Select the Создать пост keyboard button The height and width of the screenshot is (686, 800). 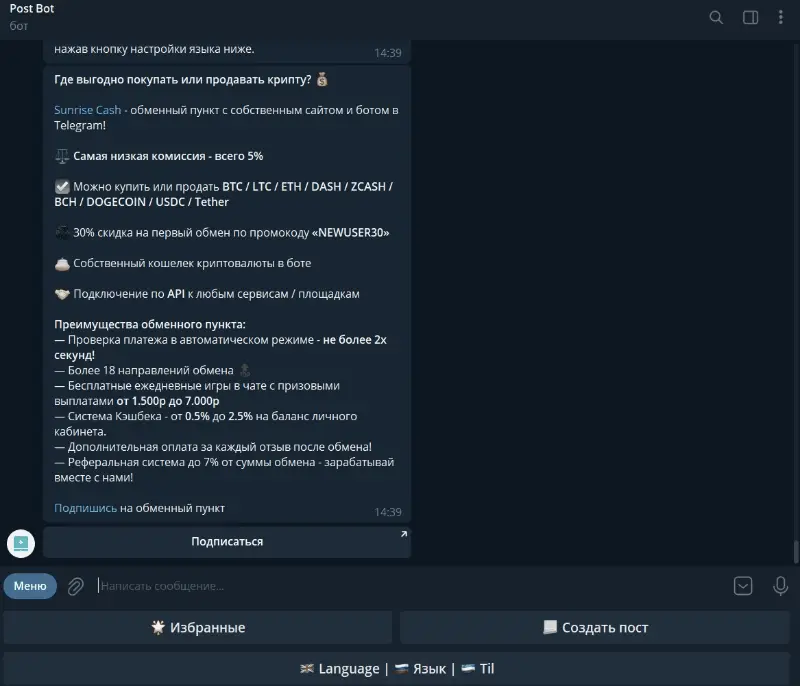pos(595,627)
